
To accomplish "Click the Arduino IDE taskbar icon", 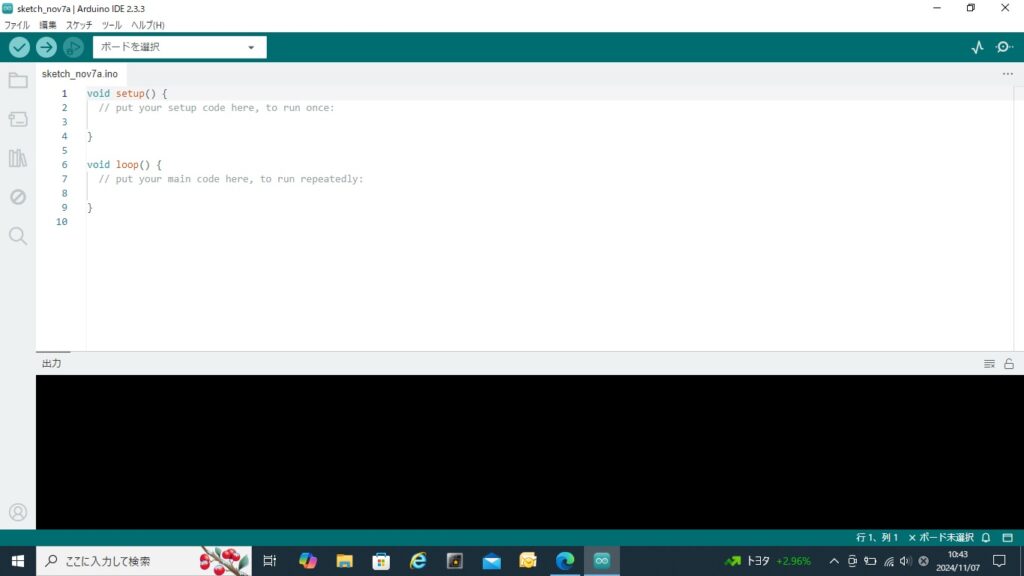I will [x=601, y=561].
